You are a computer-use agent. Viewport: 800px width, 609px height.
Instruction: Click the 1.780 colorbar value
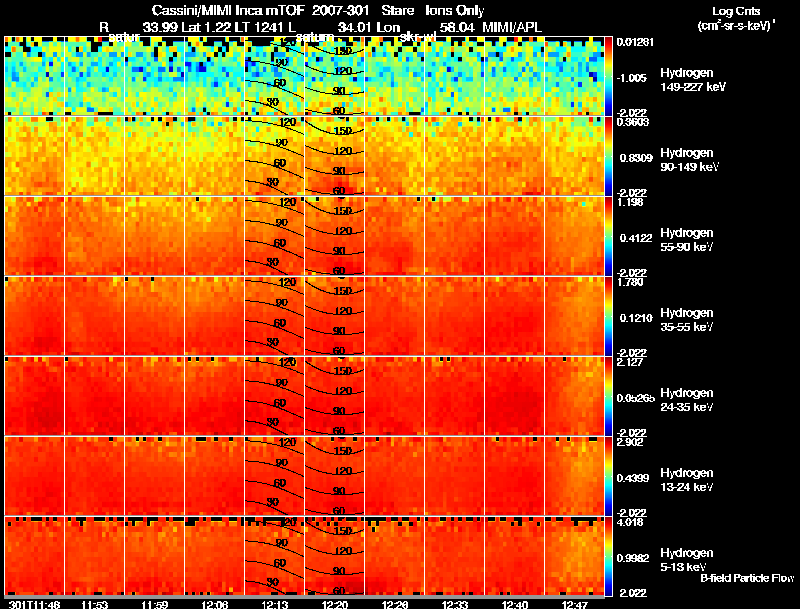tap(630, 282)
